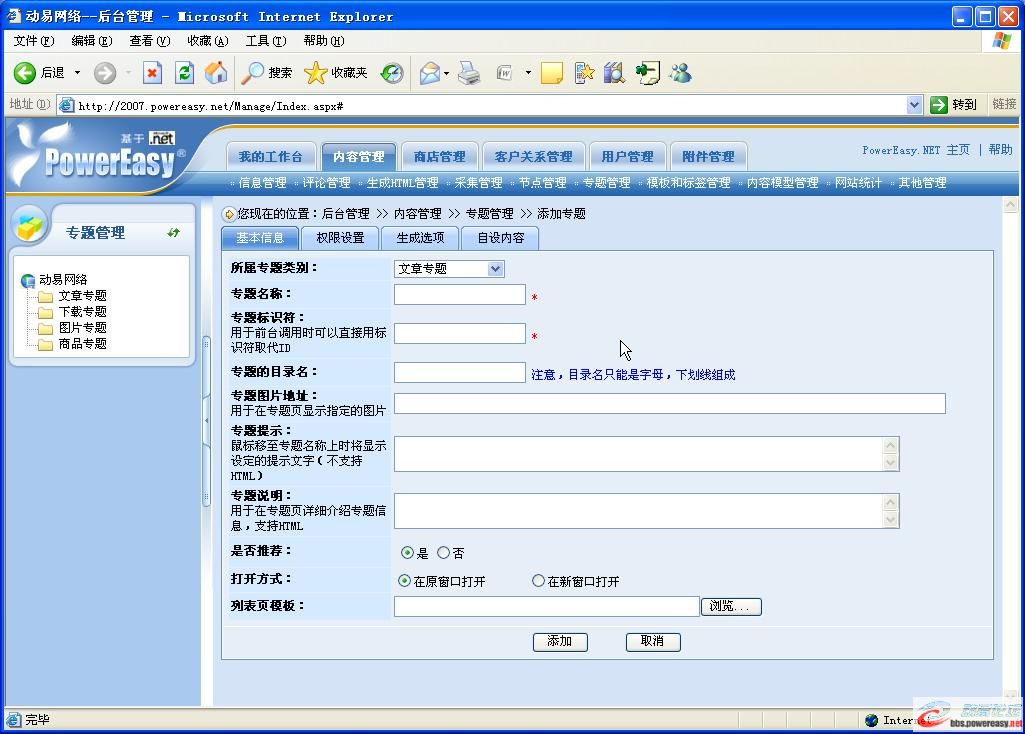Choose 在新窗口打开 open method option
Viewport: 1025px width, 734px height.
pos(536,580)
